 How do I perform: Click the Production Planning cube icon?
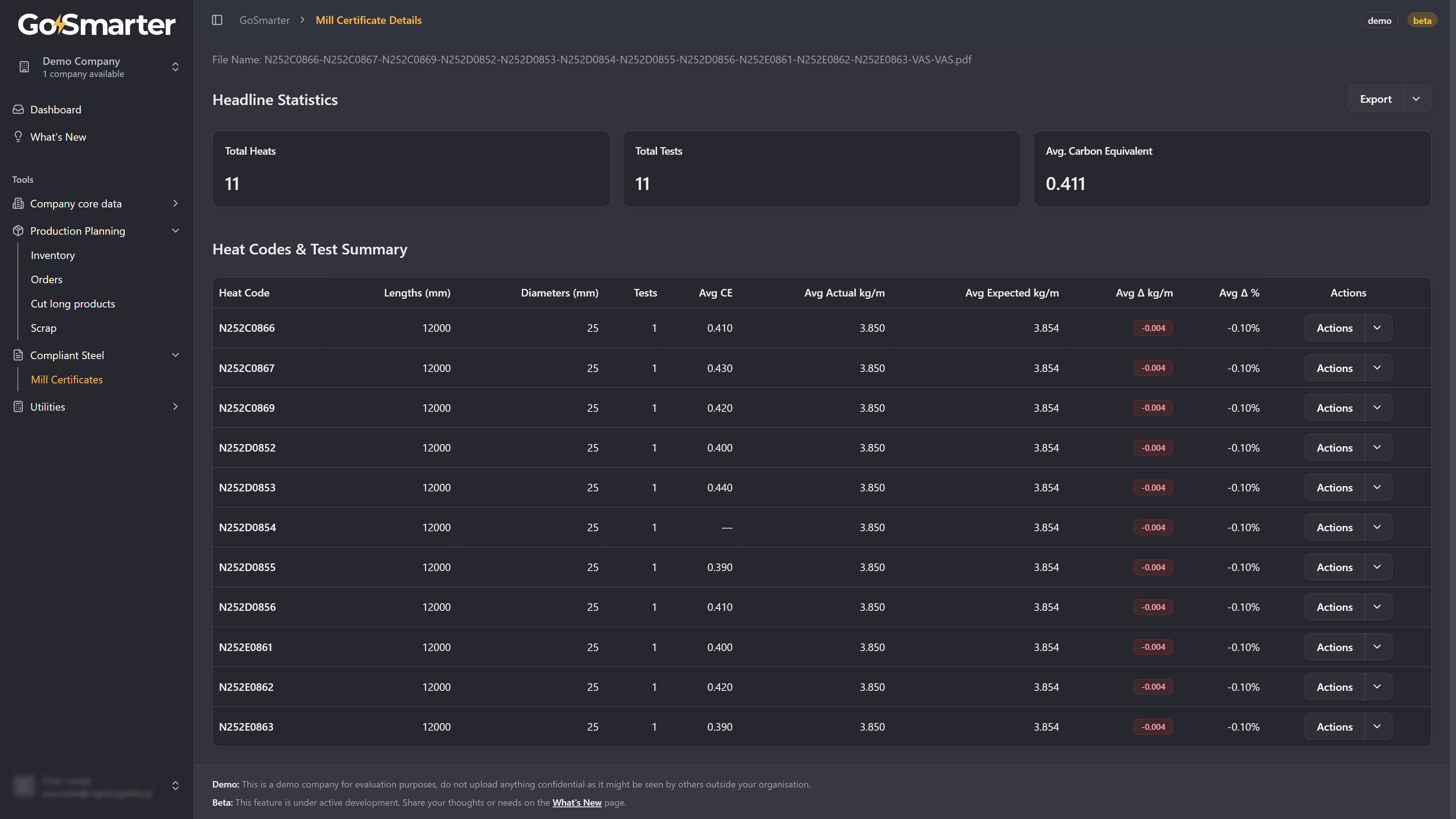click(x=18, y=231)
